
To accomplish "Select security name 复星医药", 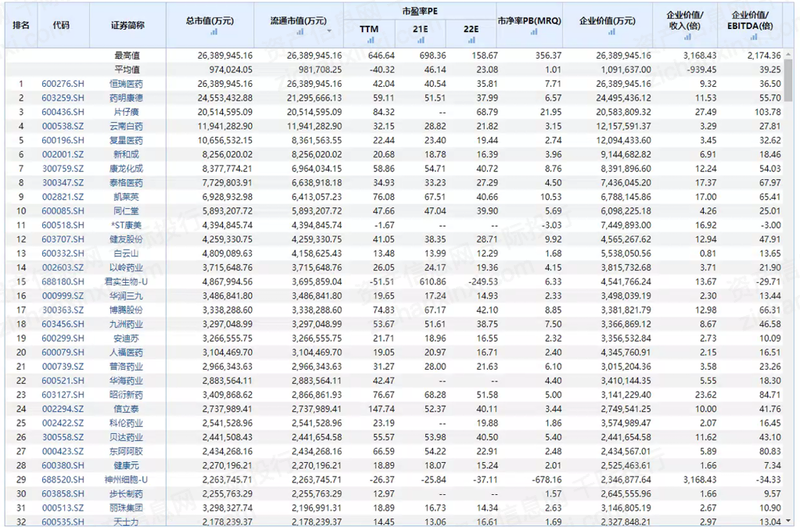I will click(x=126, y=140).
